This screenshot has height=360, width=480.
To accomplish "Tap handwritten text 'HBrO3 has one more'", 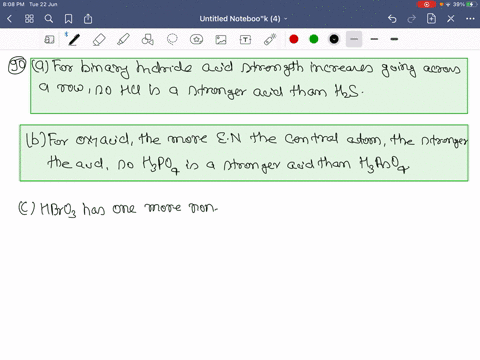I will [x=111, y=209].
